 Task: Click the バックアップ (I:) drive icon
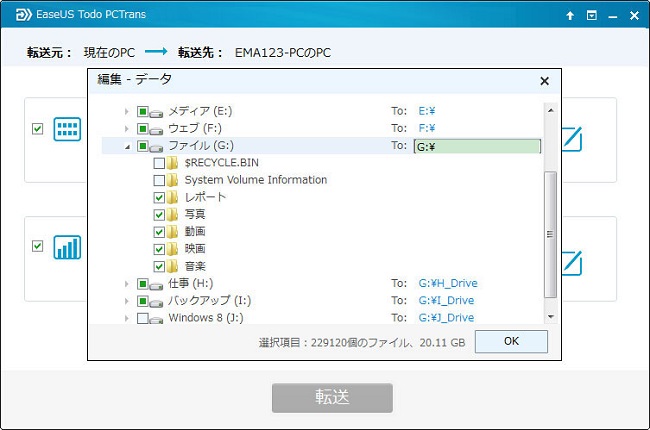pyautogui.click(x=156, y=303)
